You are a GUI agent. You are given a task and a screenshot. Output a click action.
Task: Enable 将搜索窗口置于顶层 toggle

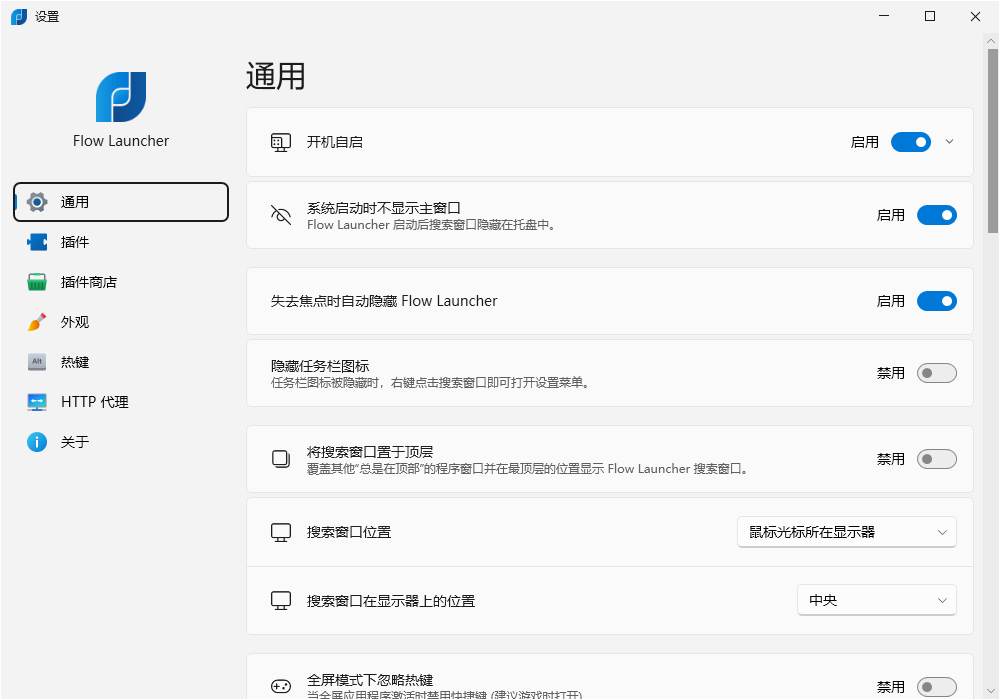[937, 459]
